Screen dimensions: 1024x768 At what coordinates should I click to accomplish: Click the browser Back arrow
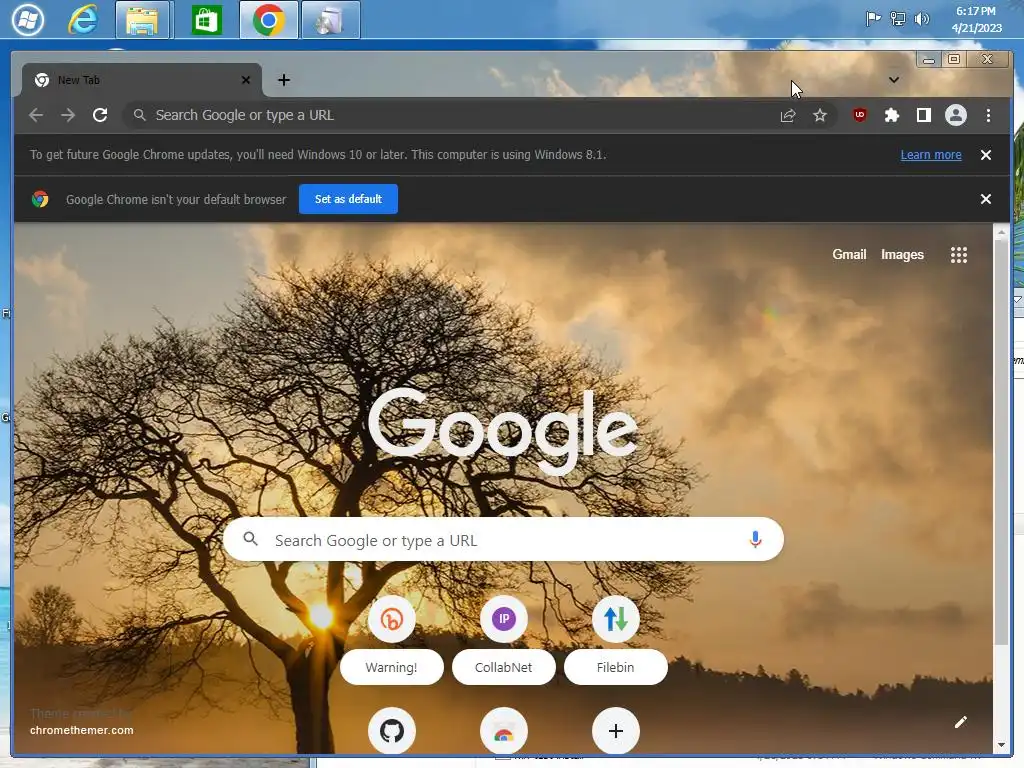click(36, 116)
